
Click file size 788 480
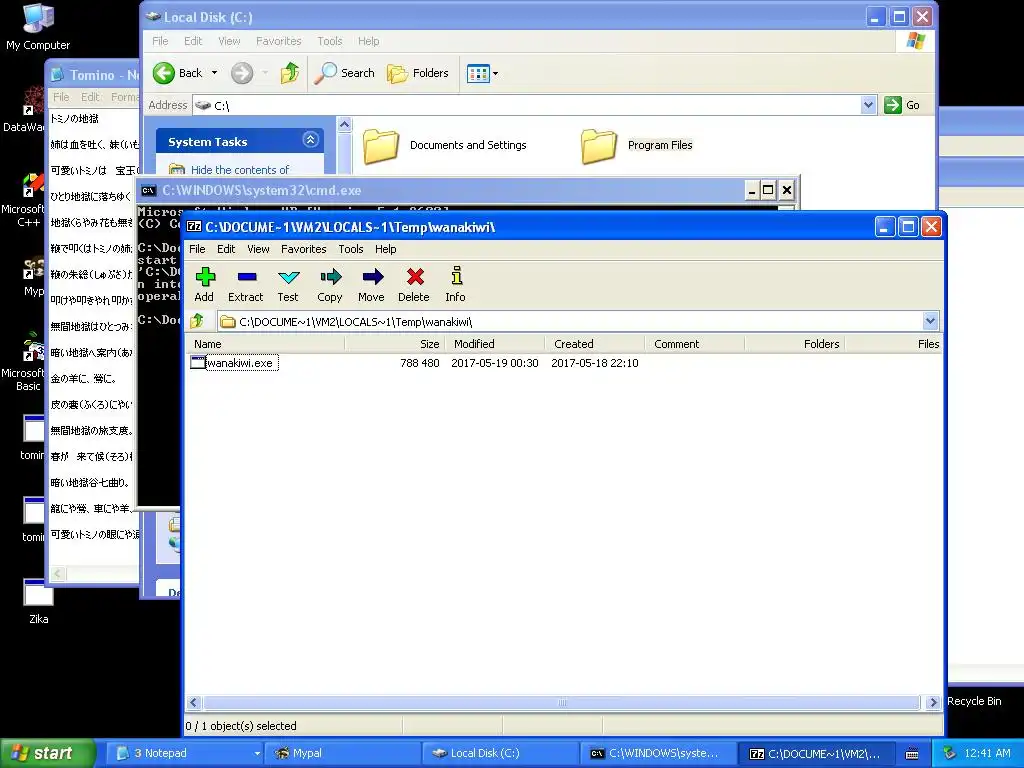tap(419, 363)
